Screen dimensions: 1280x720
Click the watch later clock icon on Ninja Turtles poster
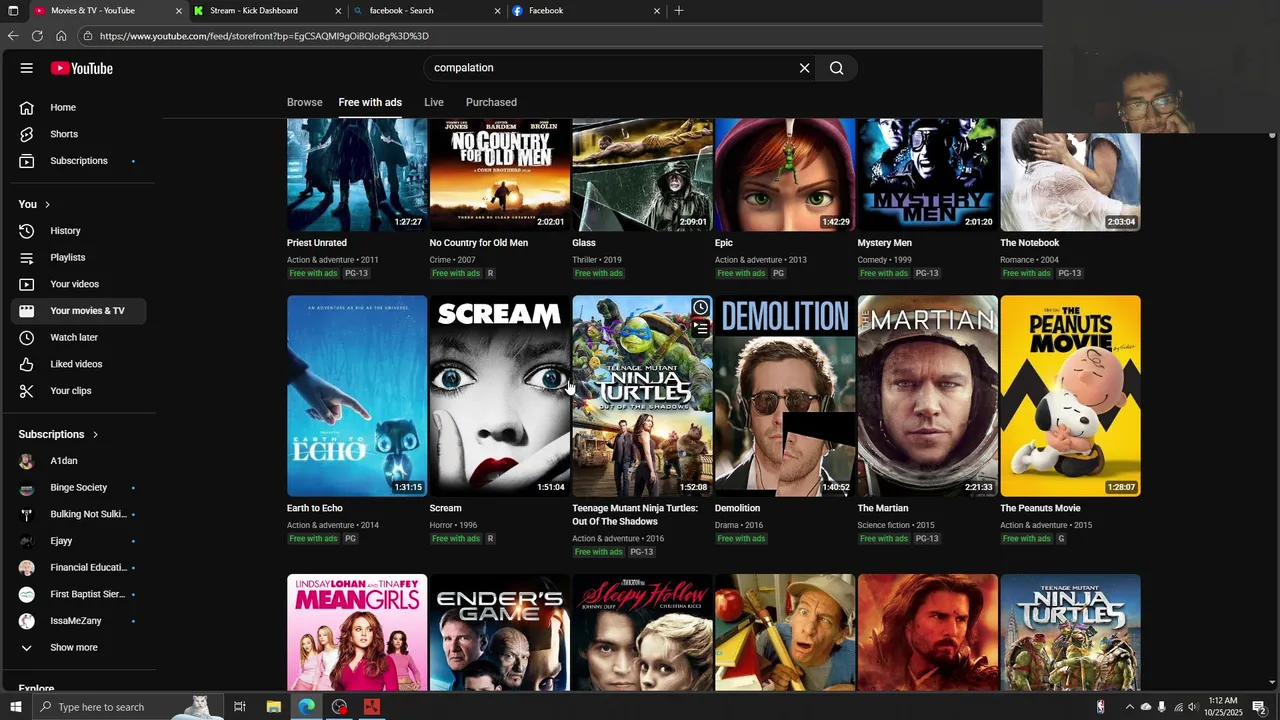pyautogui.click(x=700, y=308)
